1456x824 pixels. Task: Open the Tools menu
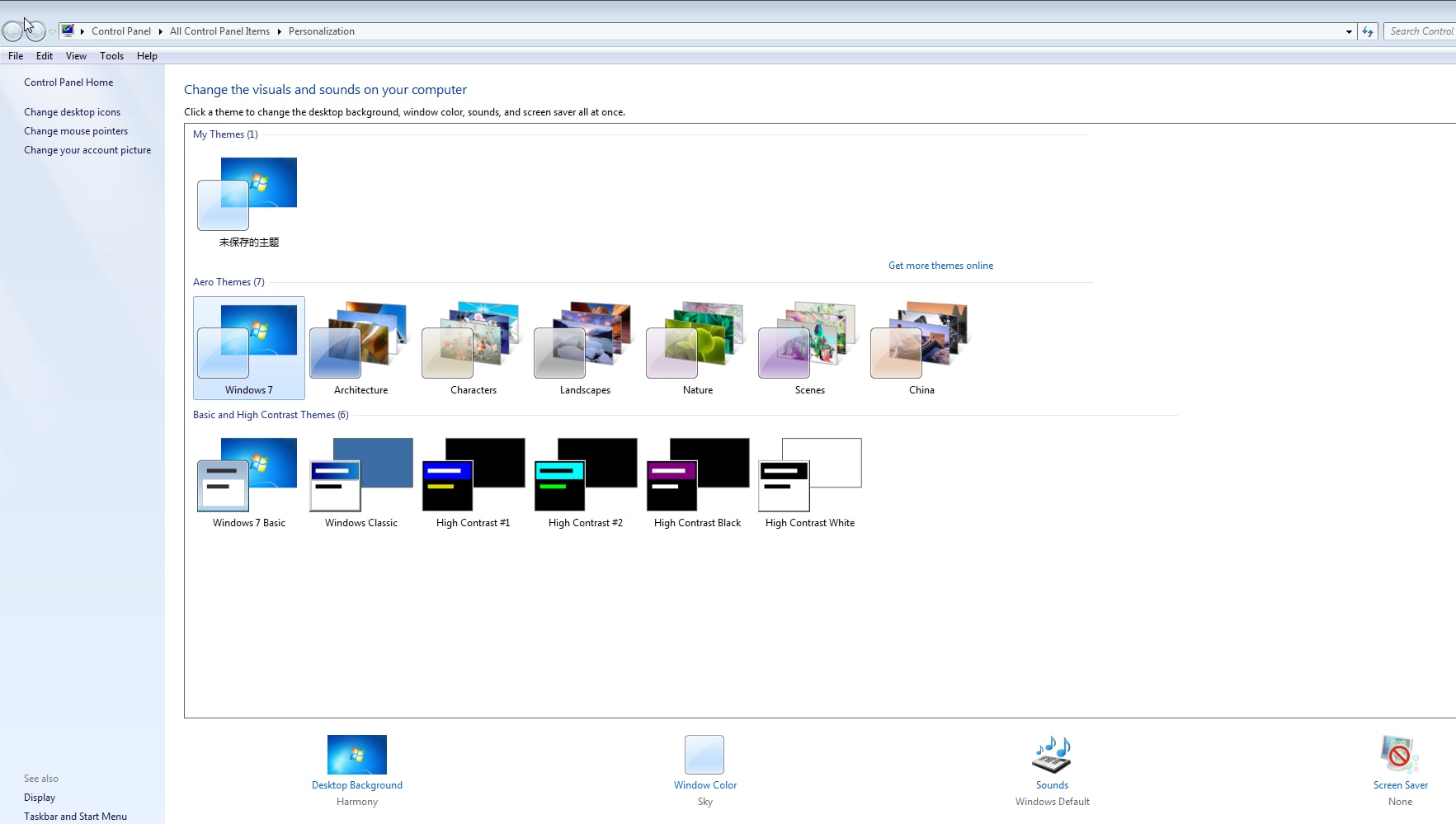pos(111,56)
